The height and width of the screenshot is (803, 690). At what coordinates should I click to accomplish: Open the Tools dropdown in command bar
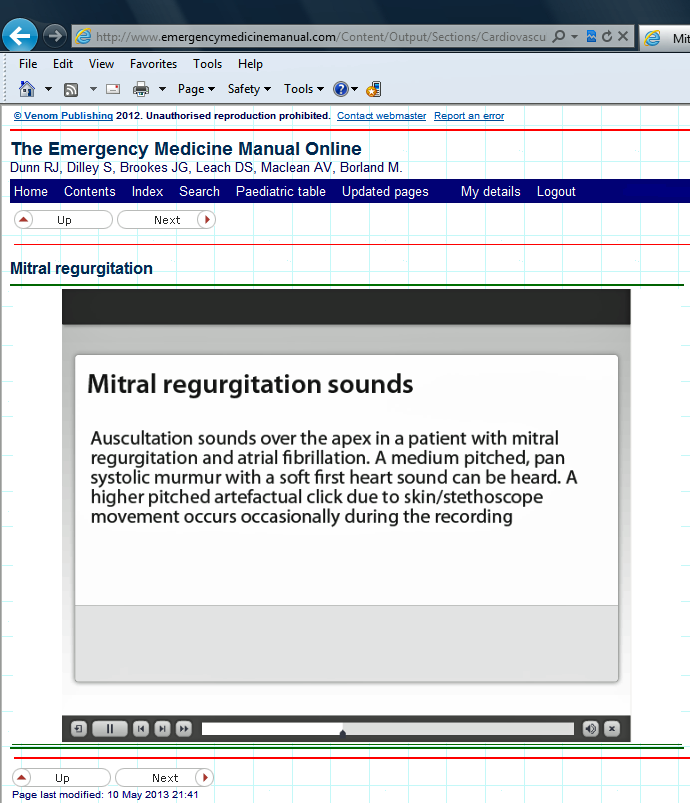tap(304, 89)
